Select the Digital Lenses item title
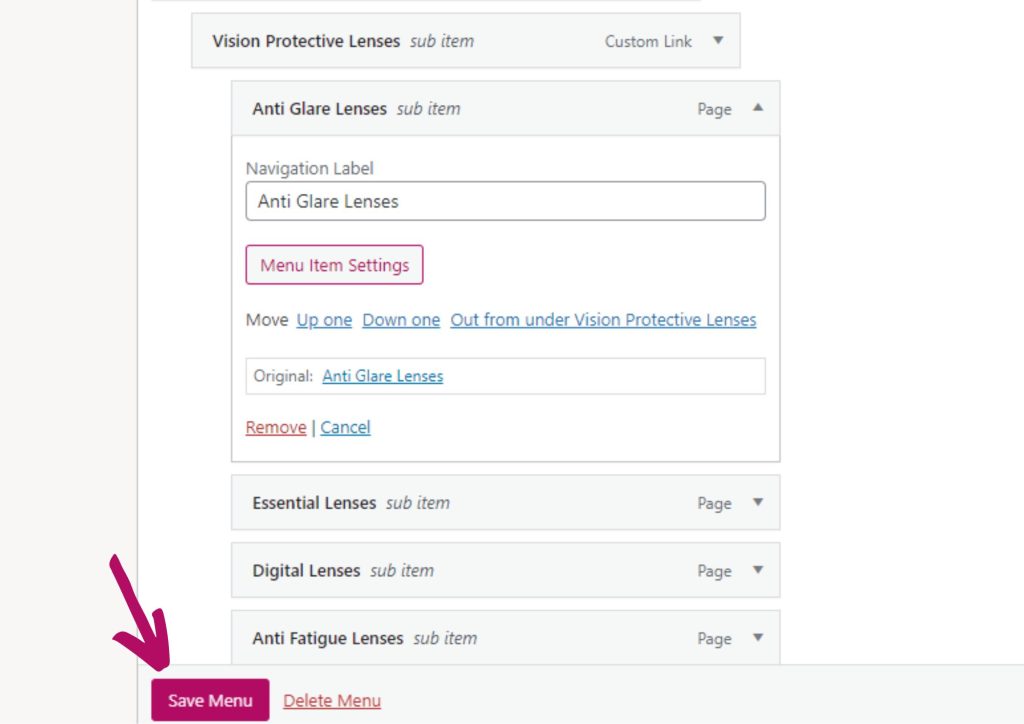Viewport: 1024px width, 724px height. (x=306, y=571)
